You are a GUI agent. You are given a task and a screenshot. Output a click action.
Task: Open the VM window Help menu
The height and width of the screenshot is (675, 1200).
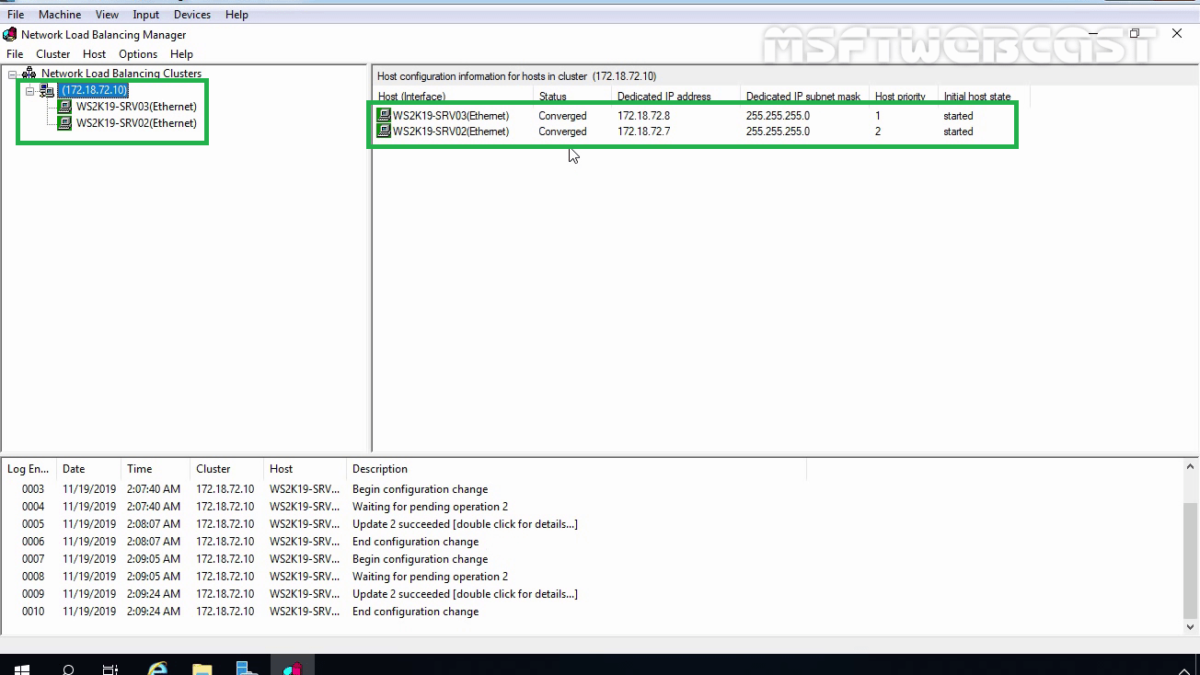point(237,15)
